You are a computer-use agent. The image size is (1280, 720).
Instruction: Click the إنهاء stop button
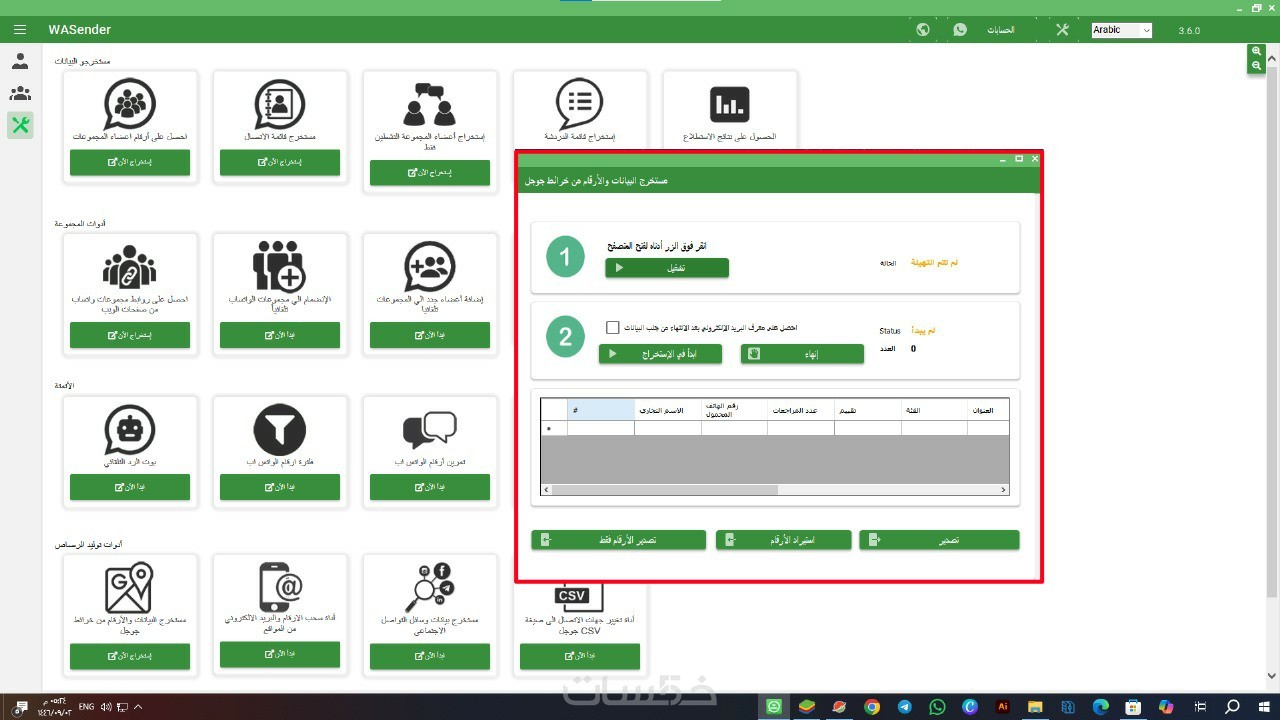pos(802,354)
